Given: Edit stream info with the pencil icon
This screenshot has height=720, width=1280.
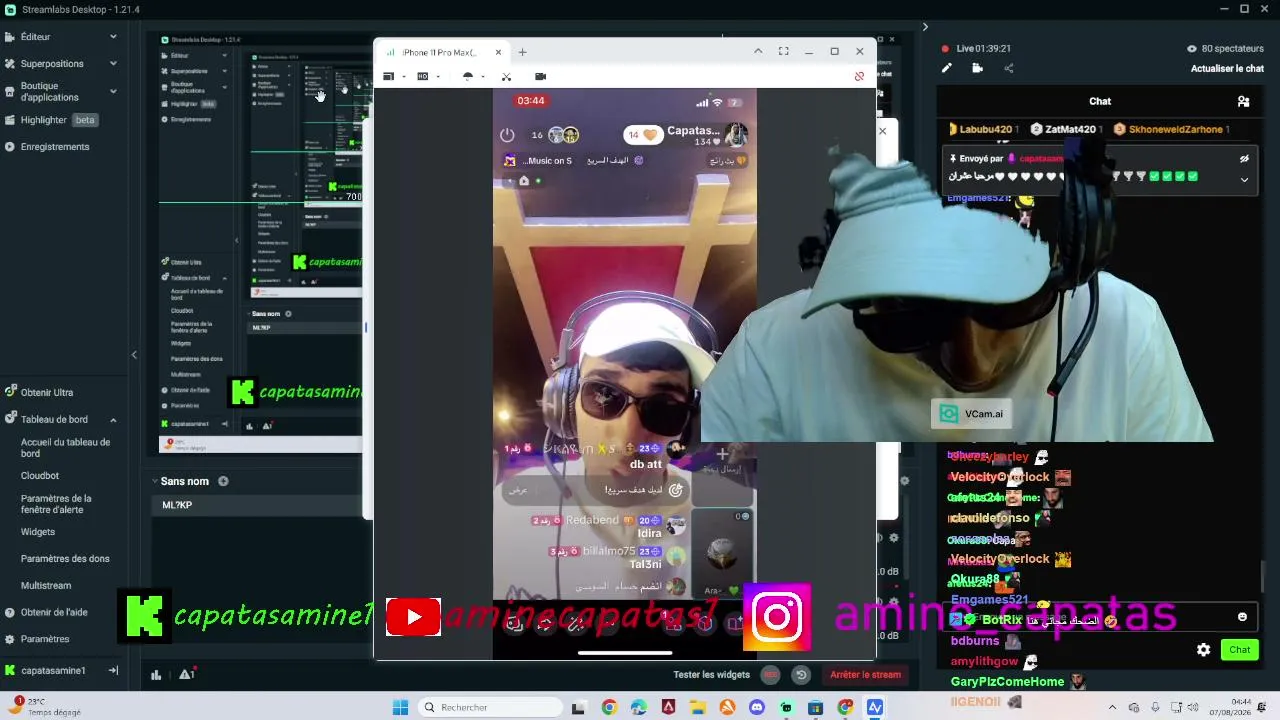Looking at the screenshot, I should click(947, 68).
